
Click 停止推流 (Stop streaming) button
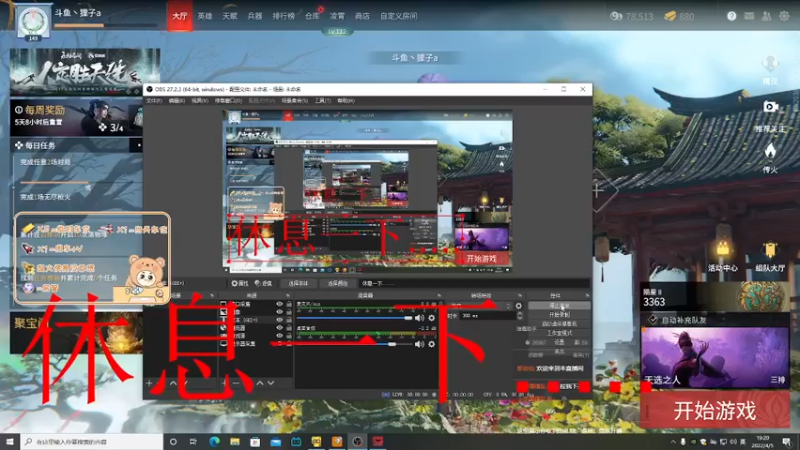[560, 306]
